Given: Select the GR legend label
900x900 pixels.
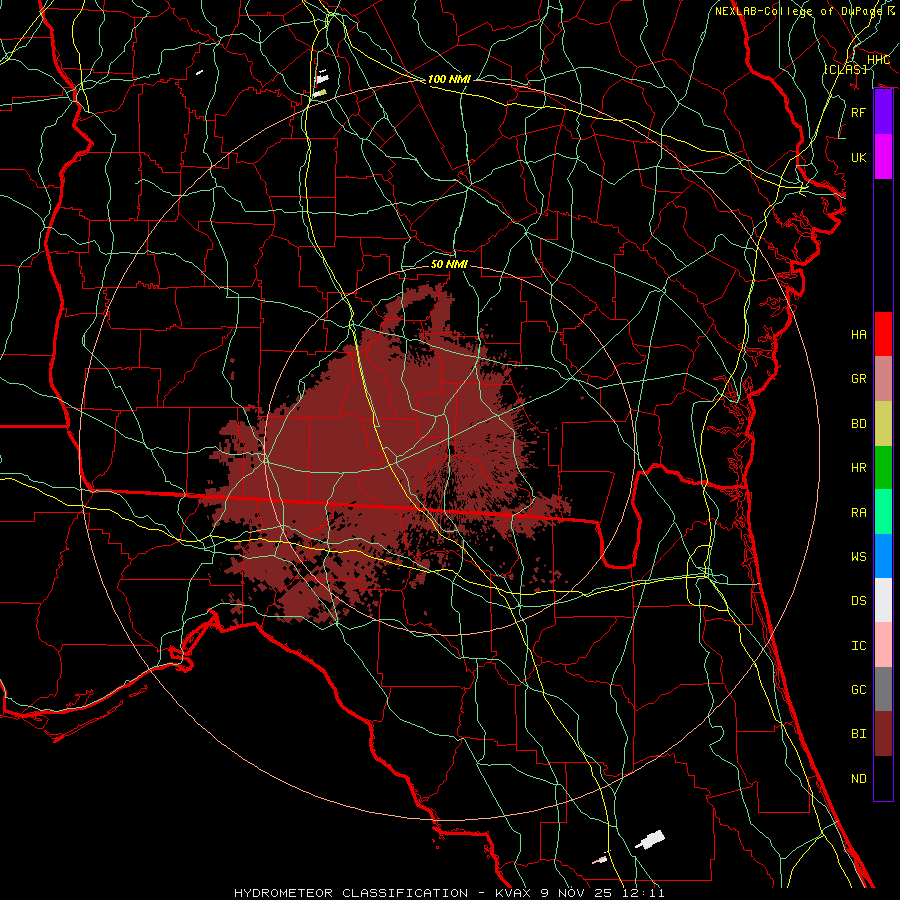Looking at the screenshot, I should click(859, 379).
